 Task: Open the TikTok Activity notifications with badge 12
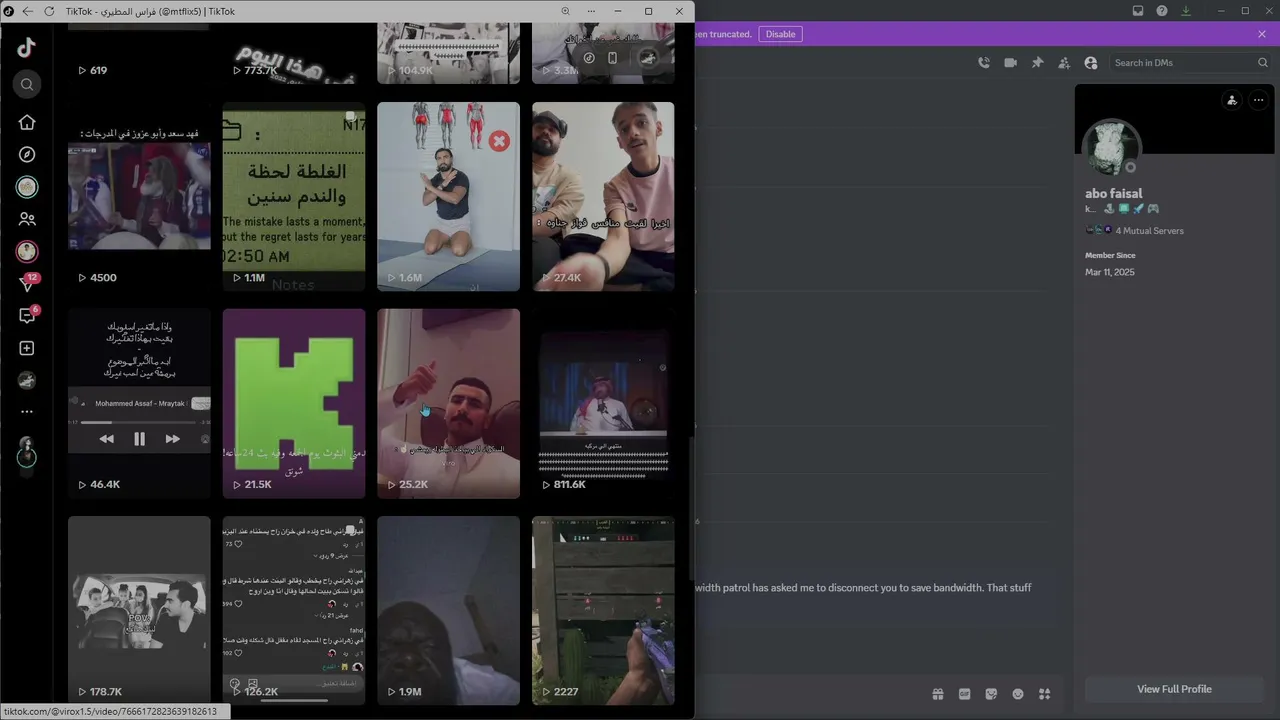pyautogui.click(x=27, y=284)
